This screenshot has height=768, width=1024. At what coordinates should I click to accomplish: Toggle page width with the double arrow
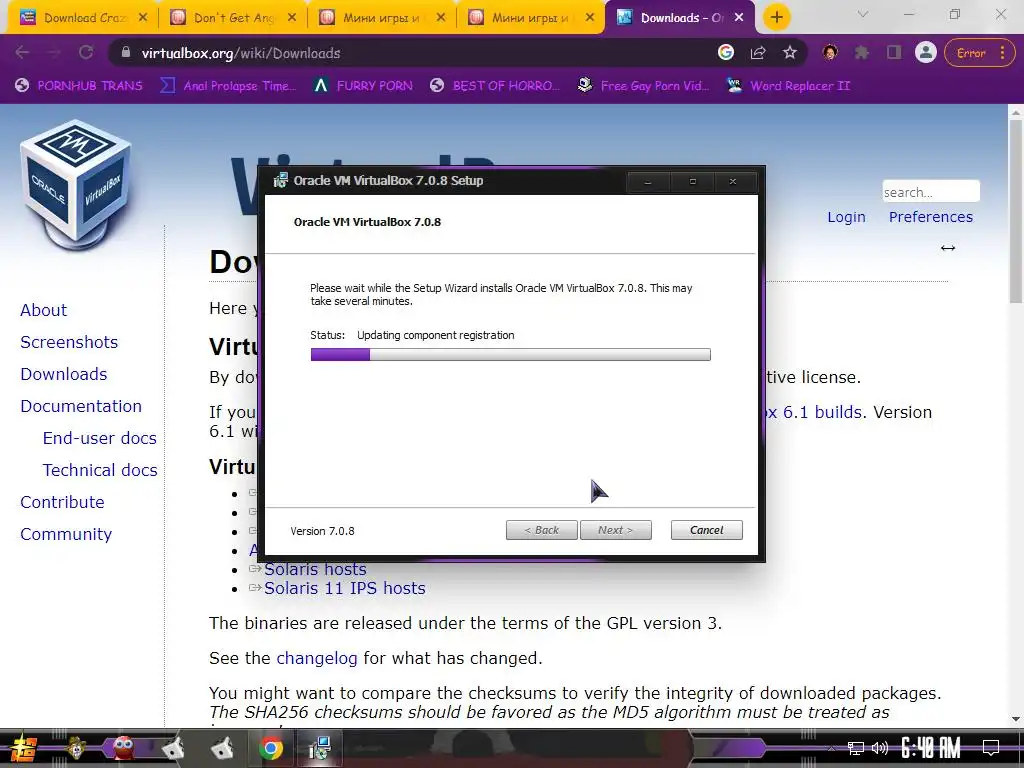pos(948,248)
